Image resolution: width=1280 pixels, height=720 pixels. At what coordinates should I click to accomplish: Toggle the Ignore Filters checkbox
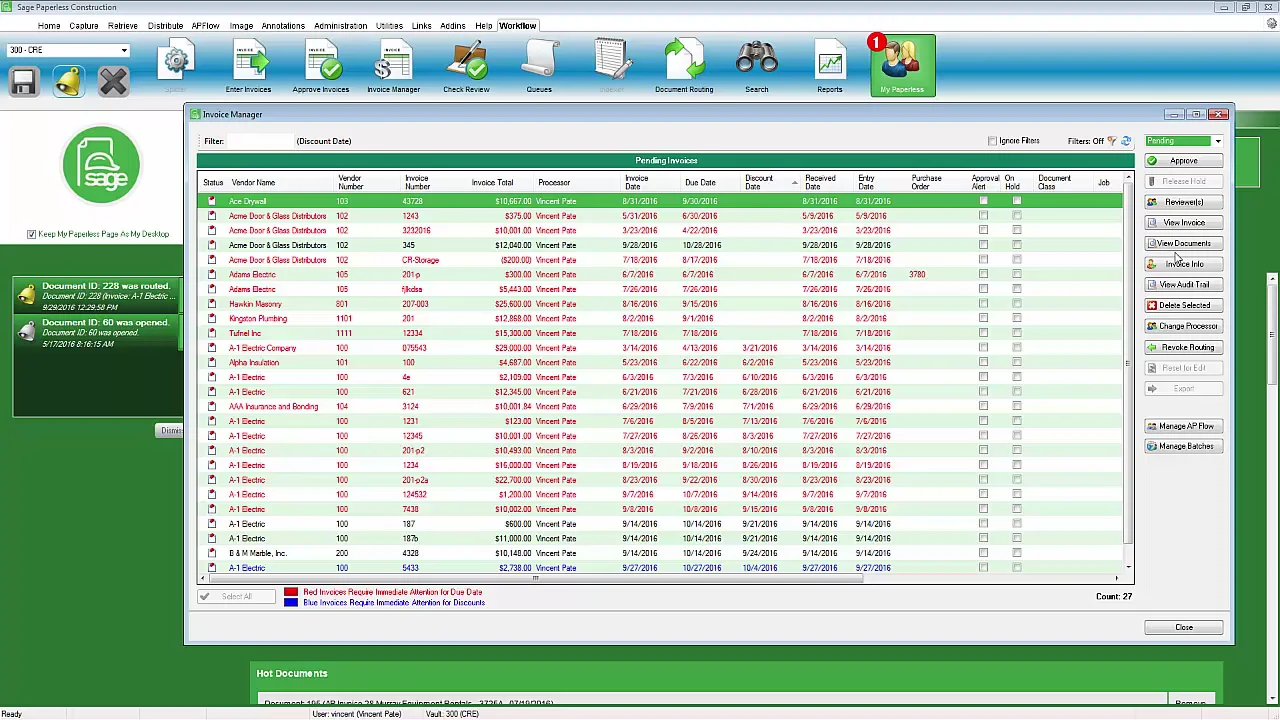point(992,141)
